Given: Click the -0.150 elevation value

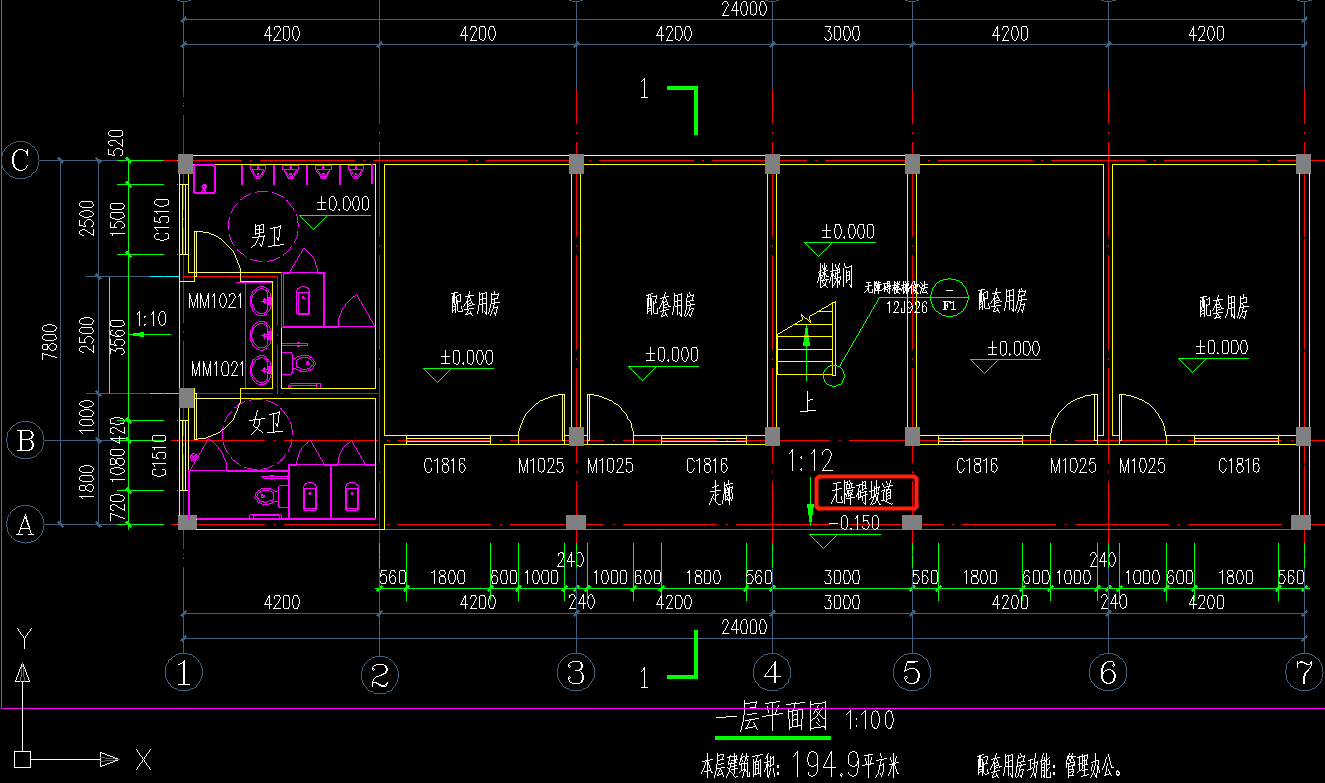Looking at the screenshot, I should coord(853,523).
